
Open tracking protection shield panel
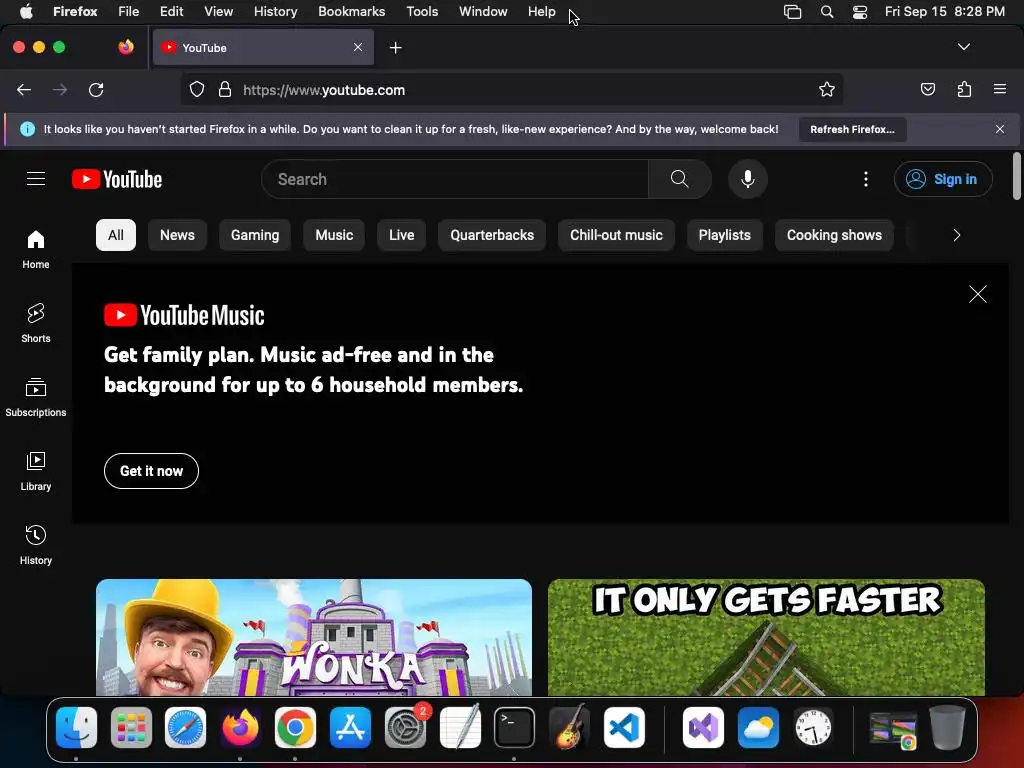pos(197,89)
